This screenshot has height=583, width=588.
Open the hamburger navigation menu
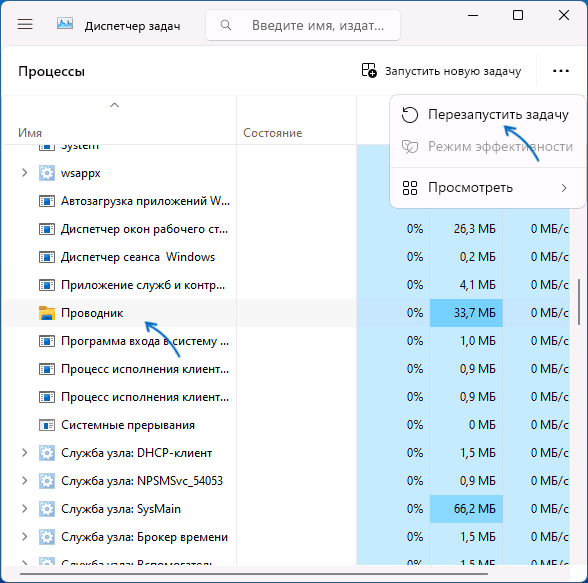click(25, 24)
